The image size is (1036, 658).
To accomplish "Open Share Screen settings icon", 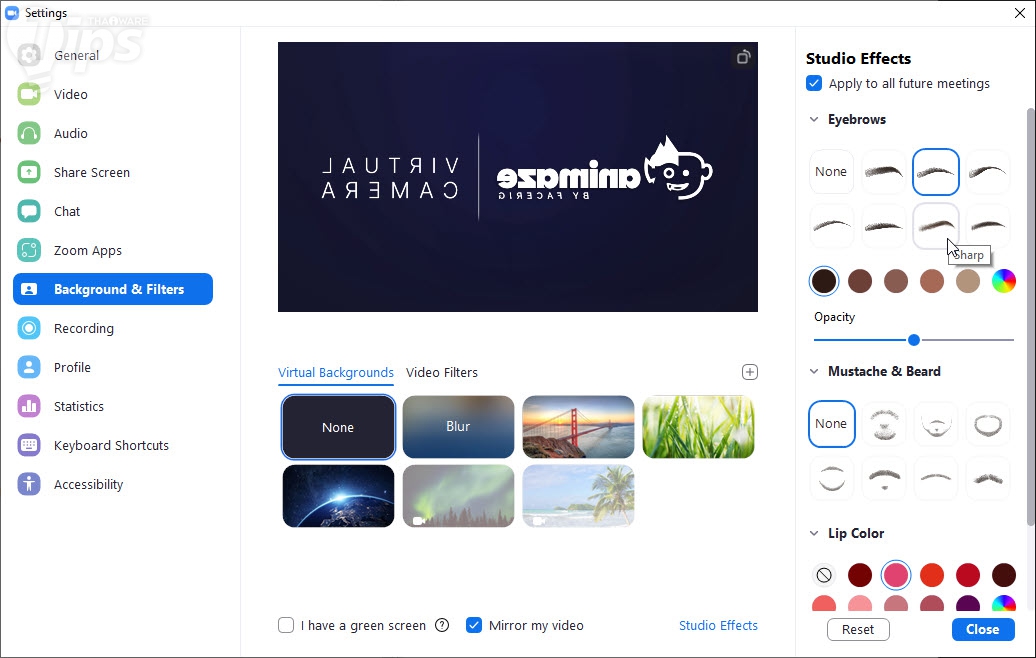I will pyautogui.click(x=29, y=172).
